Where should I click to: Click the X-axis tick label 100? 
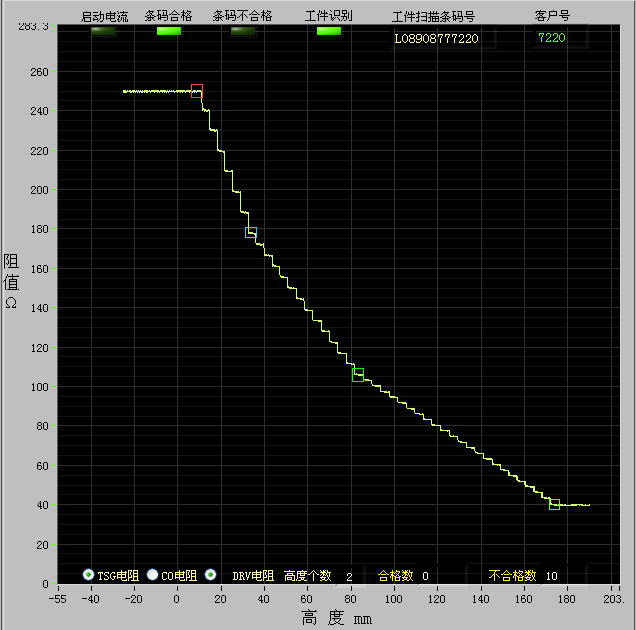click(393, 599)
